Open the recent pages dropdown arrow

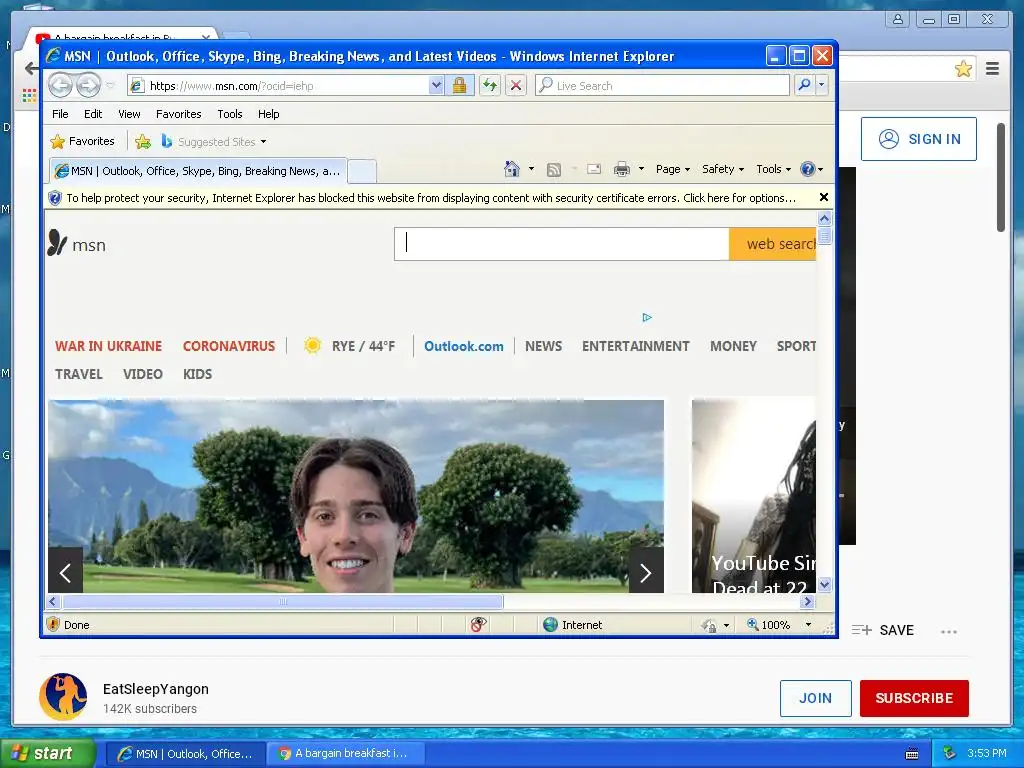110,86
